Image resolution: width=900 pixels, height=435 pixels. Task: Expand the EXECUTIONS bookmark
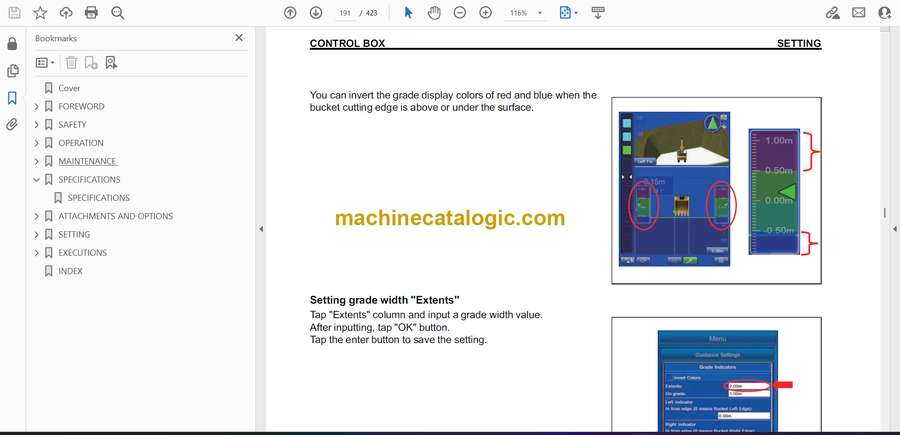point(37,253)
